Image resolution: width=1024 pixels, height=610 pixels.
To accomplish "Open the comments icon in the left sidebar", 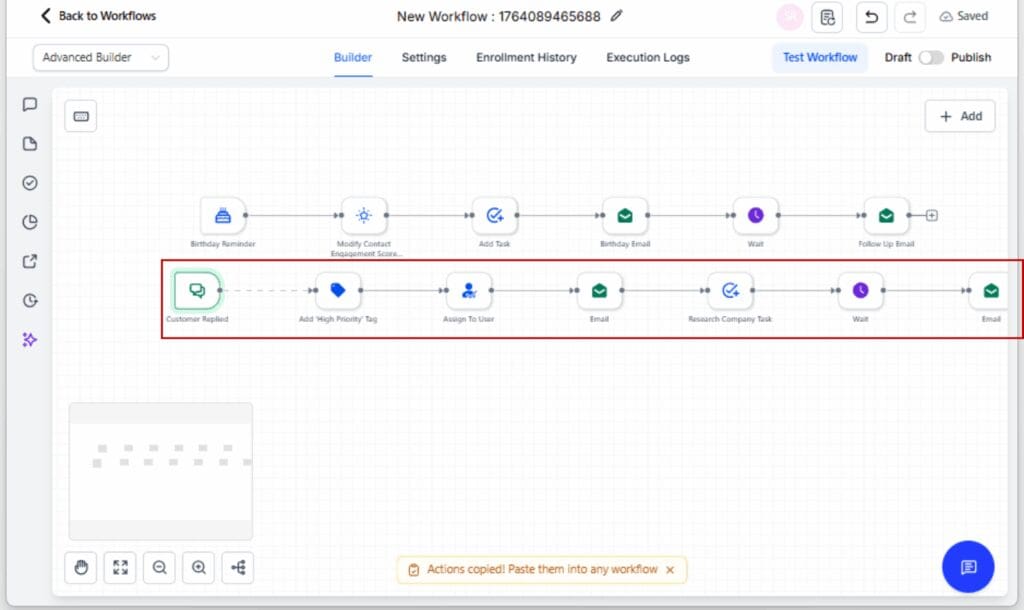I will (x=30, y=104).
